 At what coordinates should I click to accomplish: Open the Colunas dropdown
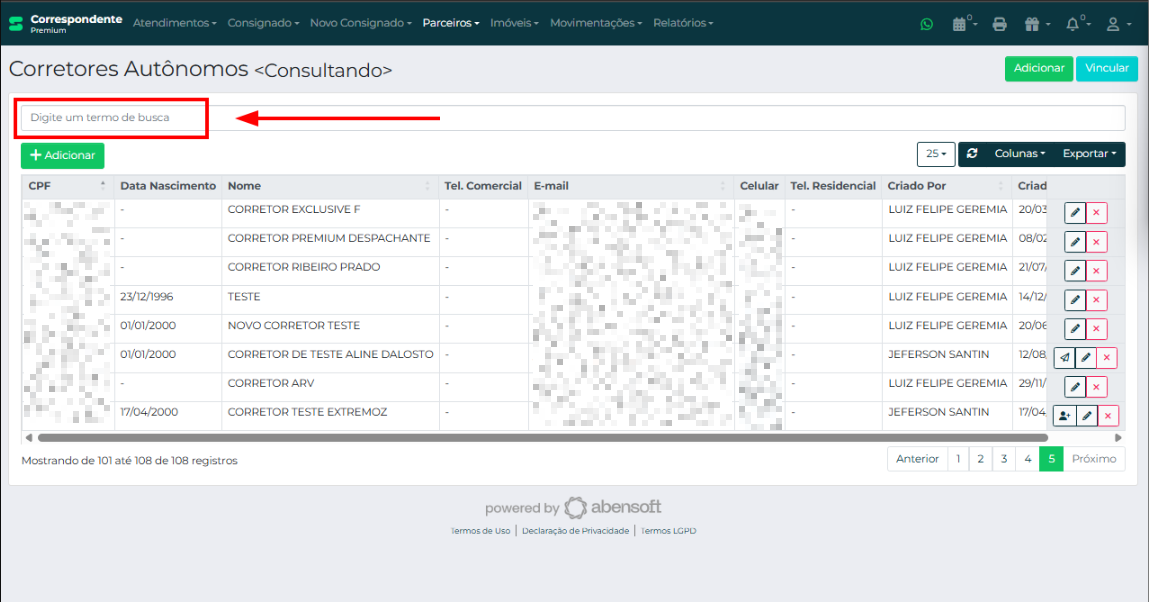[x=1019, y=154]
